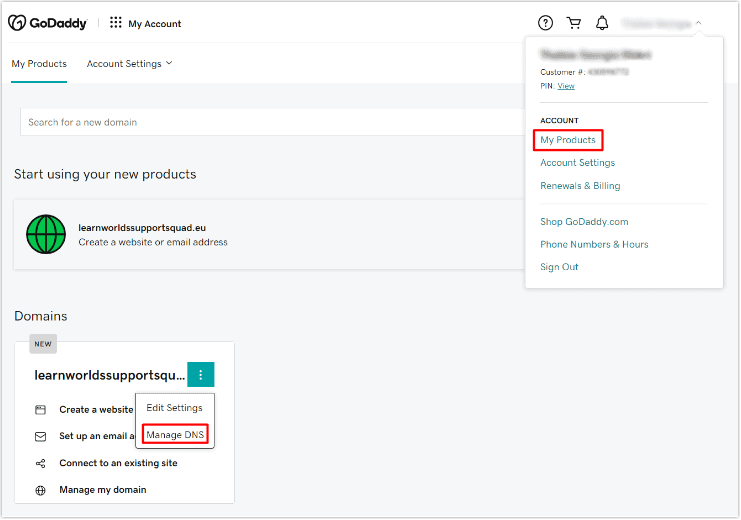Open the notifications bell

tap(602, 23)
